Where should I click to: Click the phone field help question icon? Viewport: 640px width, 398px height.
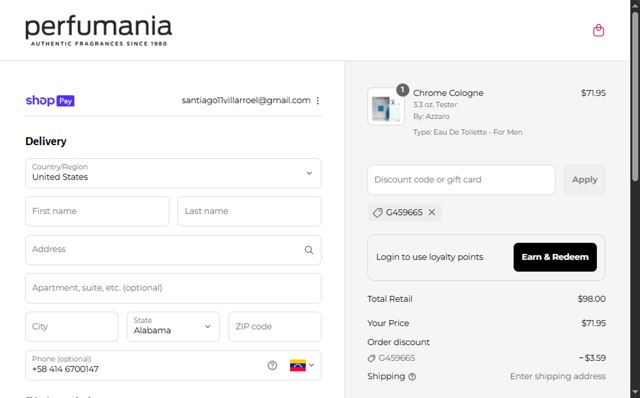click(272, 365)
